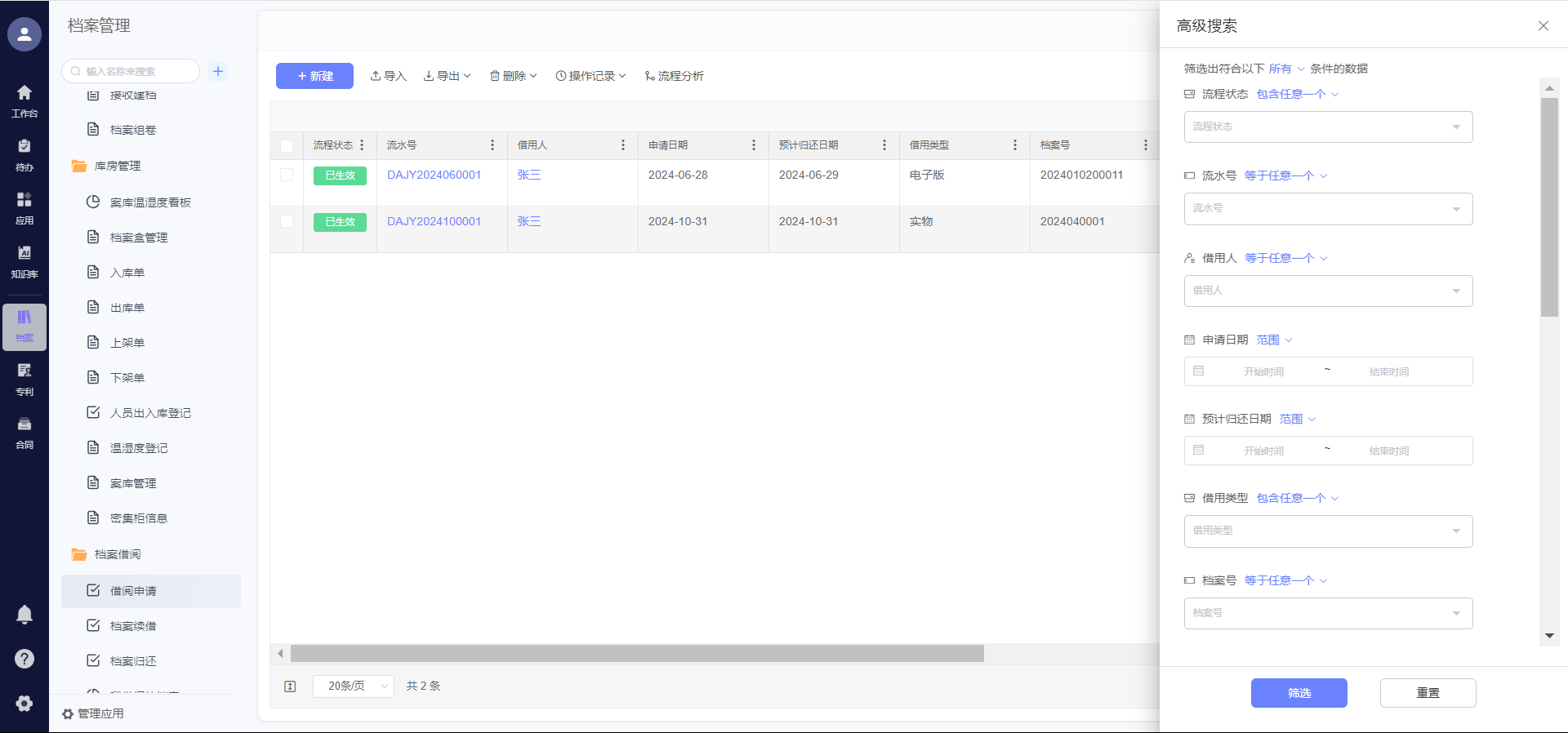Open the 20条/页 page size dropdown
The height and width of the screenshot is (733, 1568).
(354, 686)
